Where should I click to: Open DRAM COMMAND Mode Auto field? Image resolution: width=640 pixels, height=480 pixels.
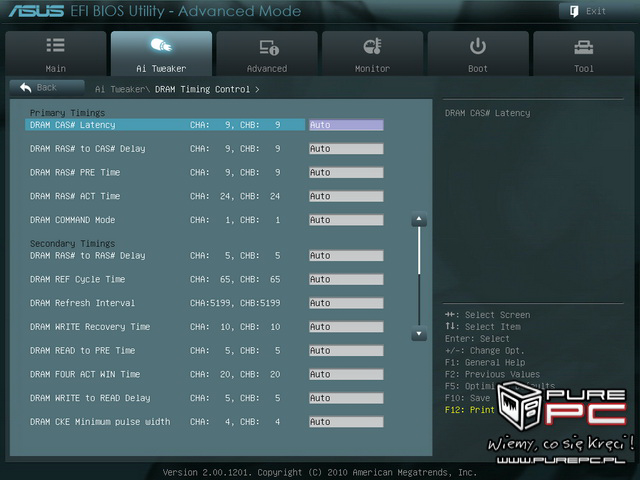coord(346,220)
